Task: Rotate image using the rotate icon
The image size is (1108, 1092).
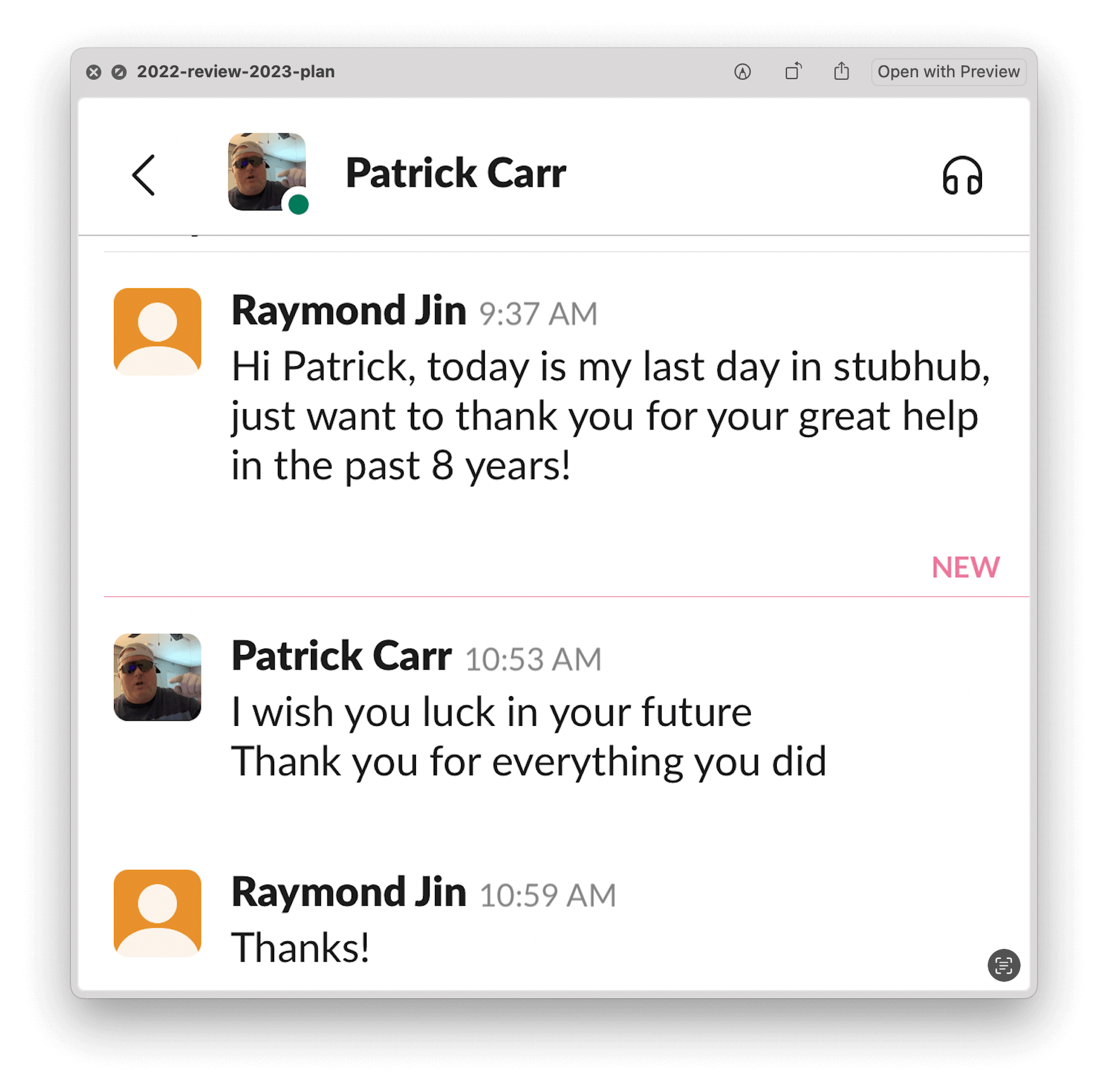Action: pyautogui.click(x=793, y=72)
